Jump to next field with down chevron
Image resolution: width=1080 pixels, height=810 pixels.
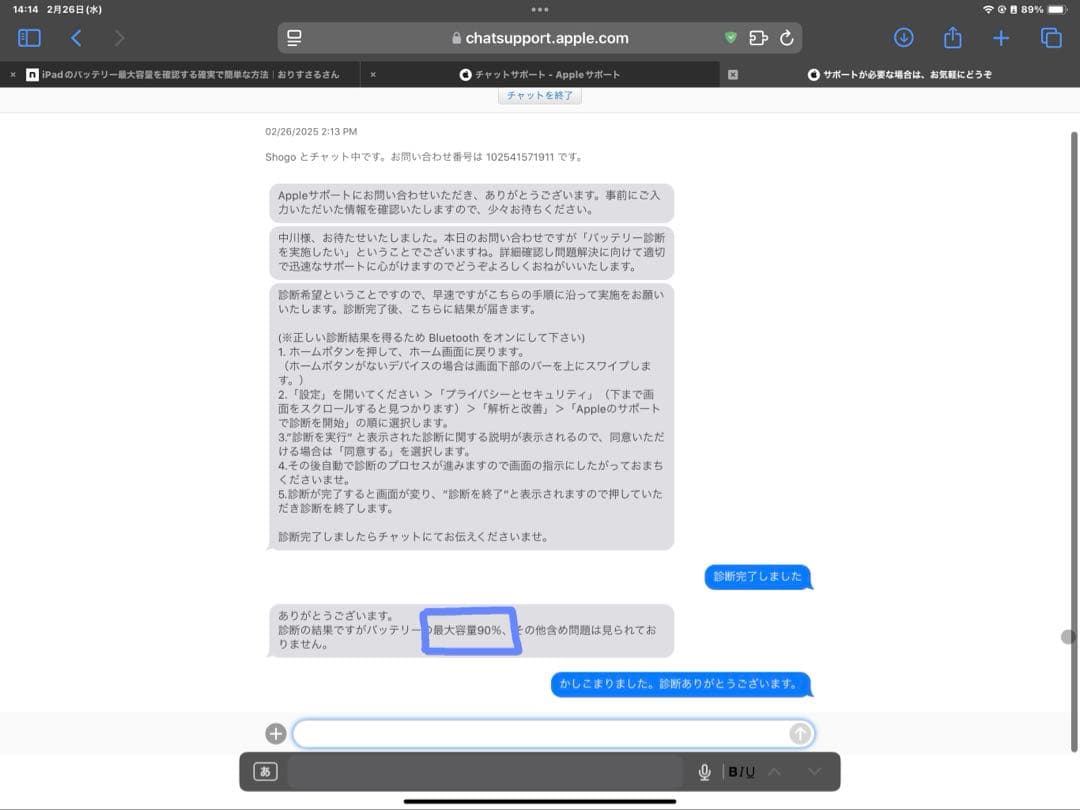[814, 771]
